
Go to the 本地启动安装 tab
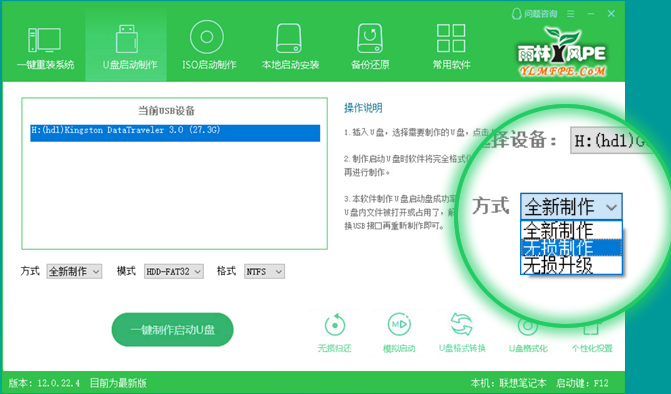pos(290,46)
